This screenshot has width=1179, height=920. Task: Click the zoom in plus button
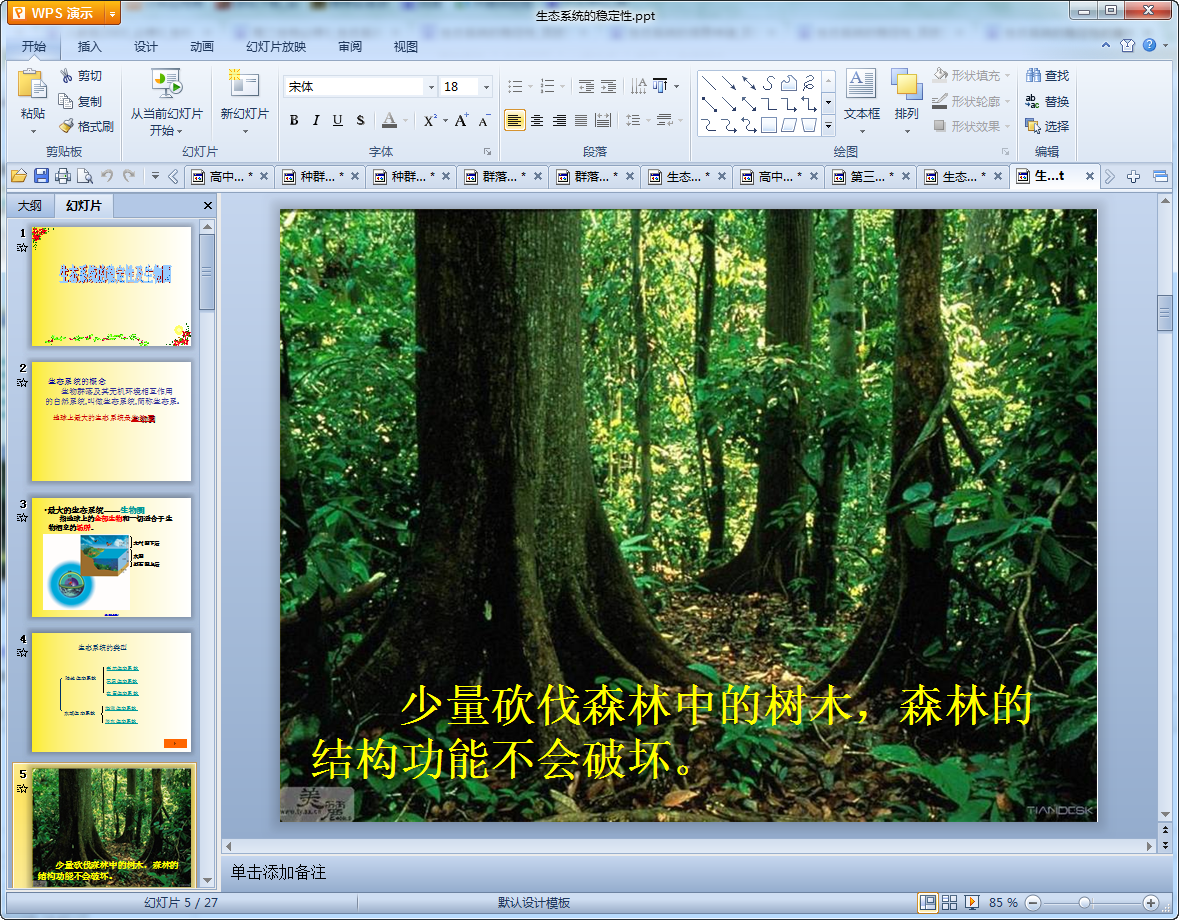tap(1150, 903)
